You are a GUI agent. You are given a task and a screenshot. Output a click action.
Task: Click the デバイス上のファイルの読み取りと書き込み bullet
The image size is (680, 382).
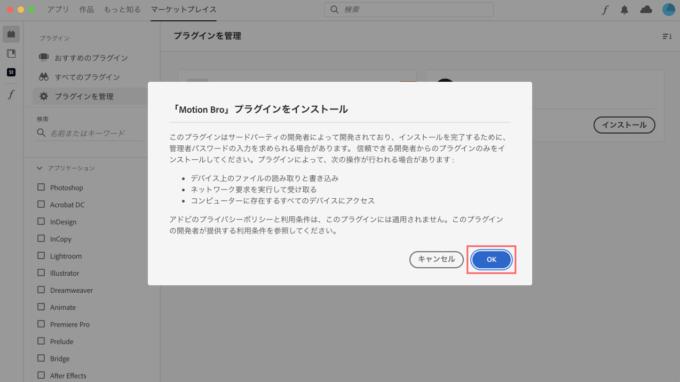point(265,178)
